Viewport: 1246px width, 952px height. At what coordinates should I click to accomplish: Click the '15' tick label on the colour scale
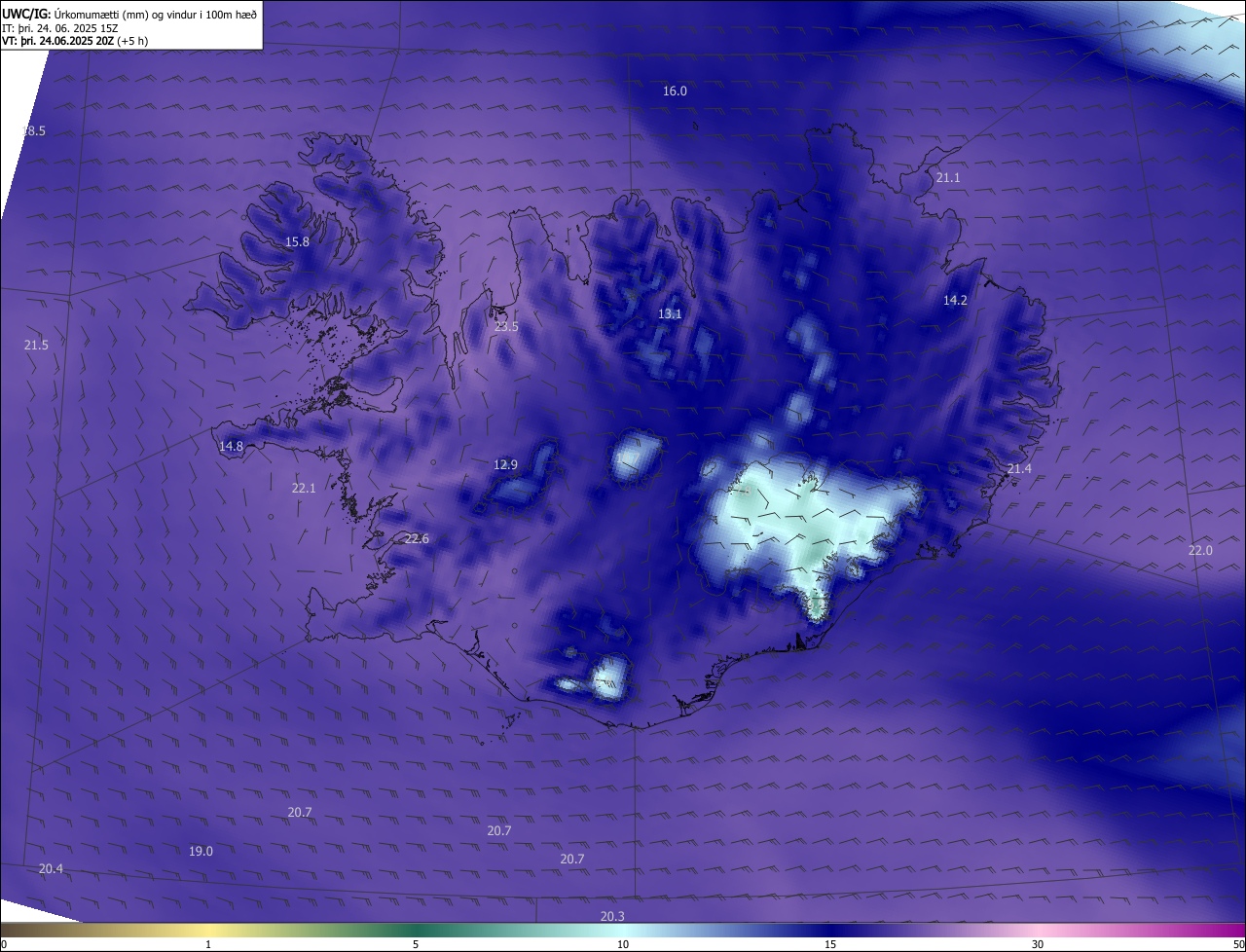[x=830, y=944]
